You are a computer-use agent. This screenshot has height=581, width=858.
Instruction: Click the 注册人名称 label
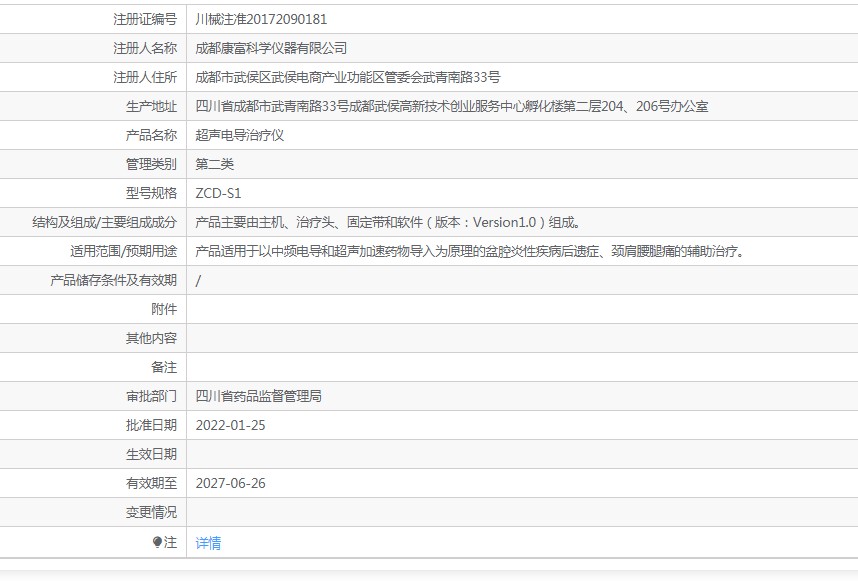click(x=145, y=48)
